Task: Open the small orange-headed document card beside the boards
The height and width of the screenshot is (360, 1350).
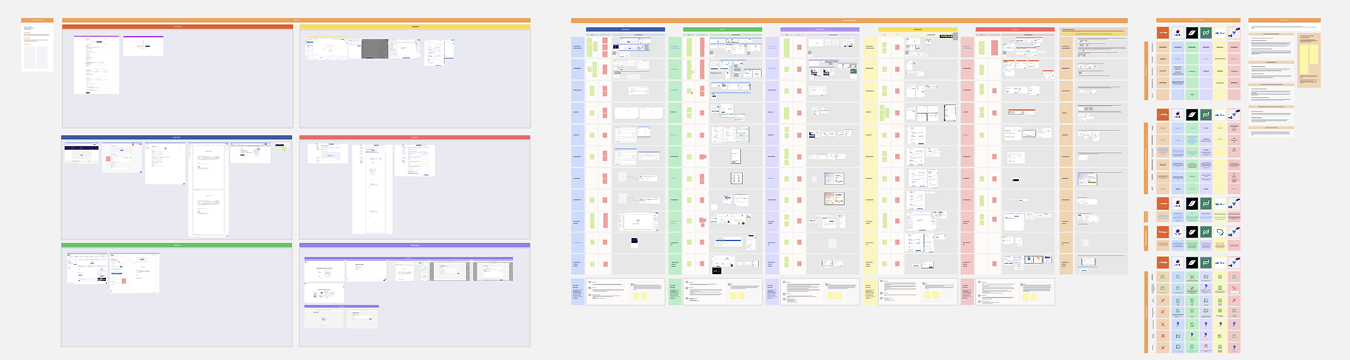Action: pos(37,45)
